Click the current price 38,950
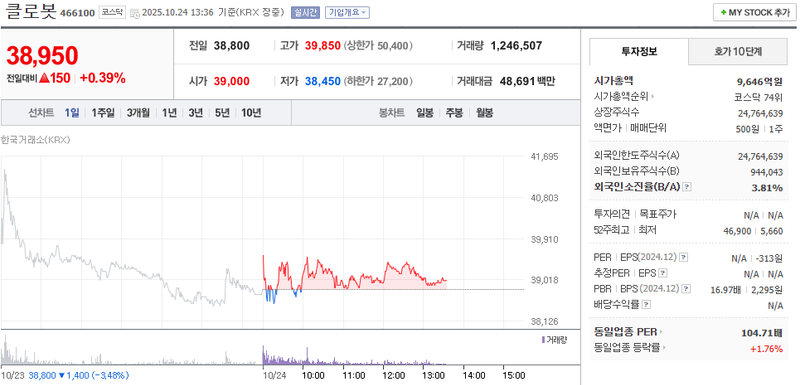This screenshot has width=800, height=385. point(42,56)
